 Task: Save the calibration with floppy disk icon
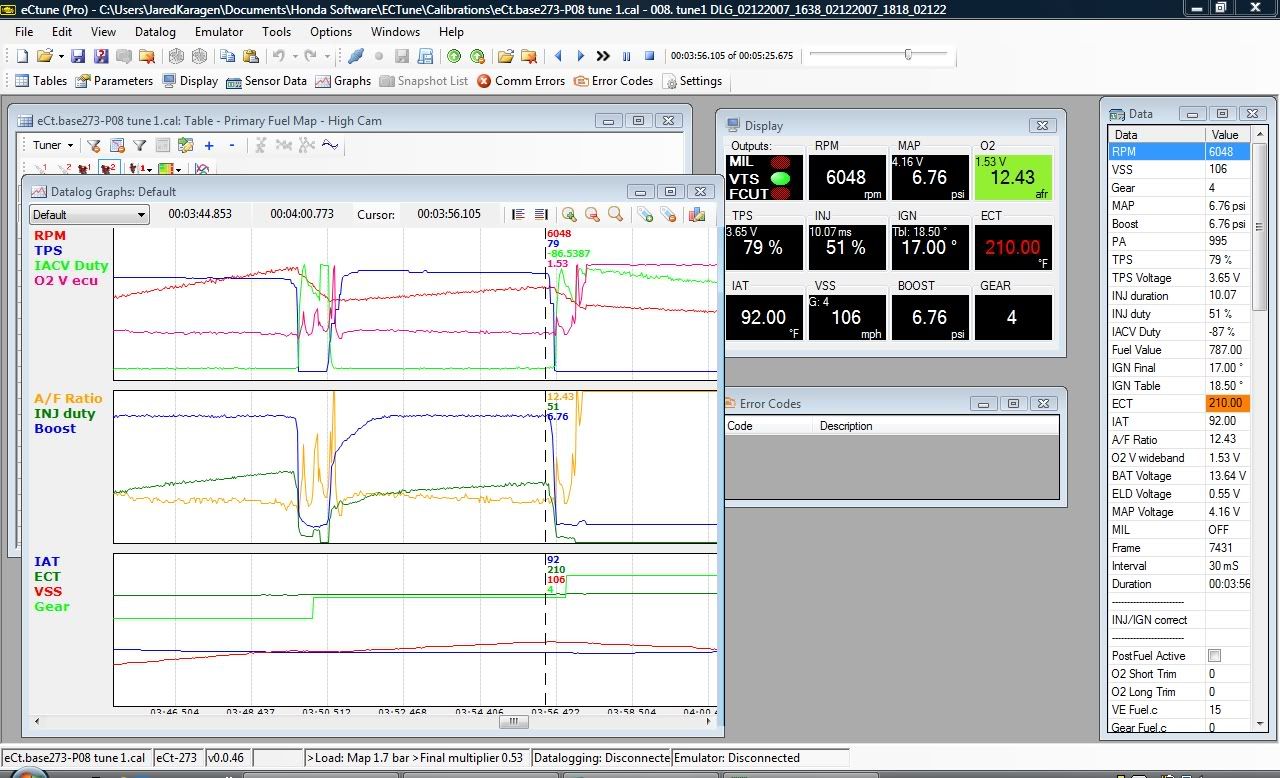[x=78, y=56]
